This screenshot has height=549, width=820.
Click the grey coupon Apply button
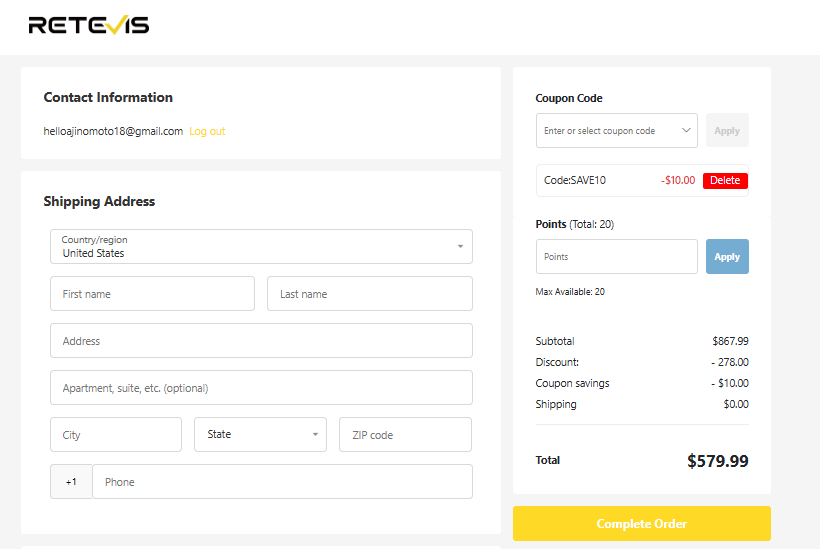coord(727,131)
